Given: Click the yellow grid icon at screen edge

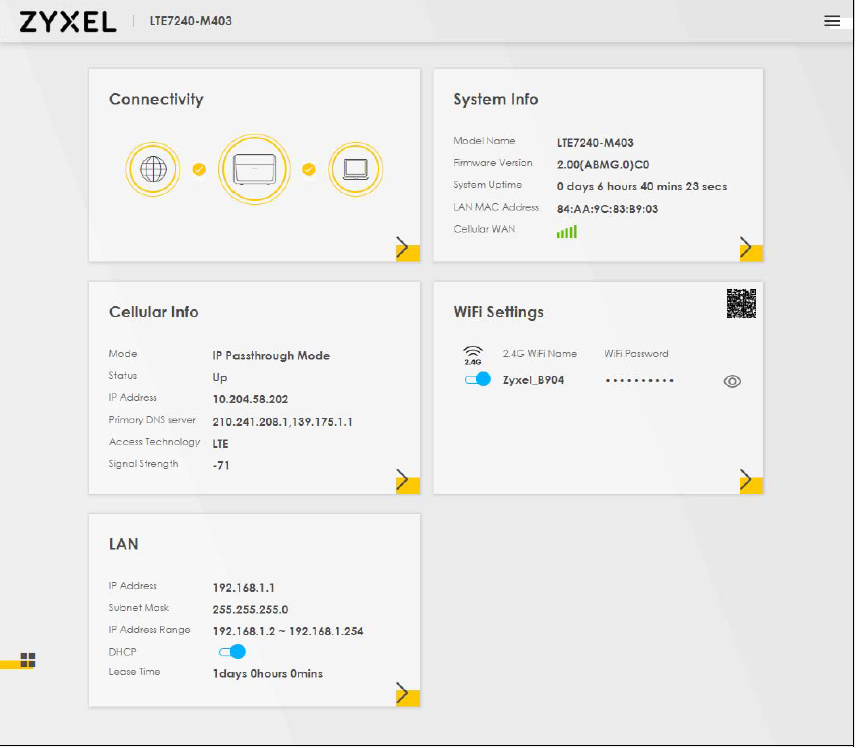Looking at the screenshot, I should [27, 660].
